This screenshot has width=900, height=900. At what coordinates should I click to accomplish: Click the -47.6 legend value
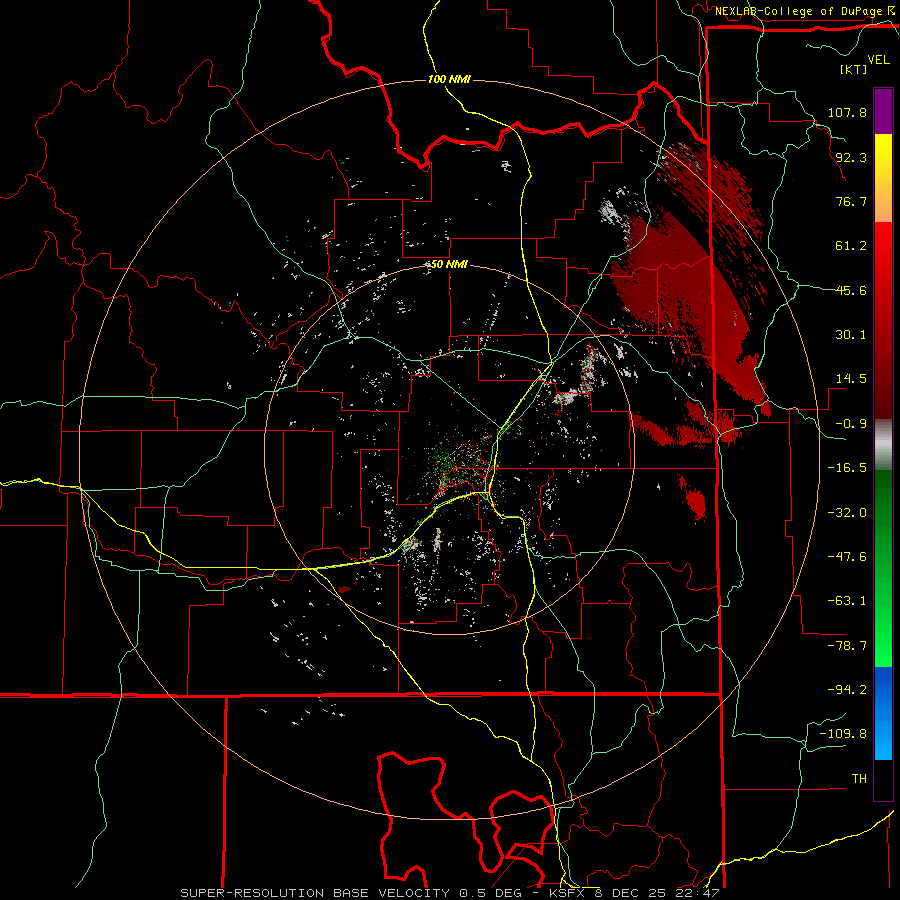click(847, 557)
